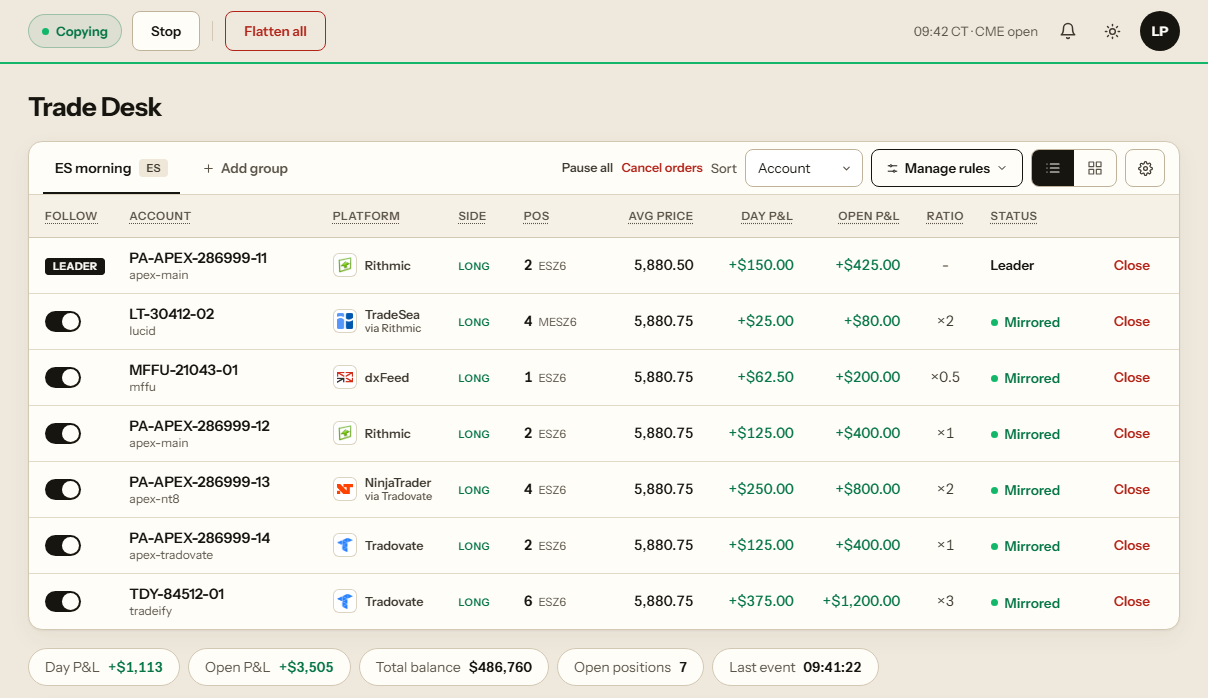The image size is (1208, 698).
Task: Toggle follow for TDY-84512-01
Action: coord(63,601)
